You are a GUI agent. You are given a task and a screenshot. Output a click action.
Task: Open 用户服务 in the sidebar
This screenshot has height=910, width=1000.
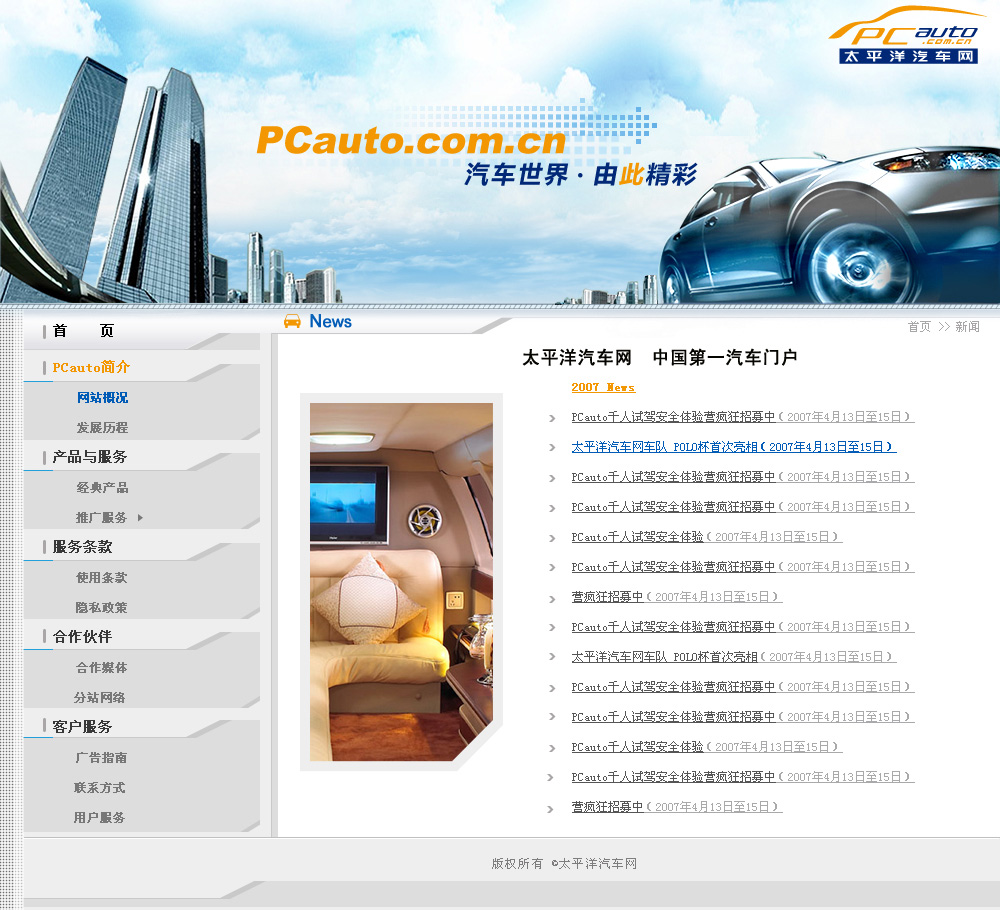click(x=99, y=818)
